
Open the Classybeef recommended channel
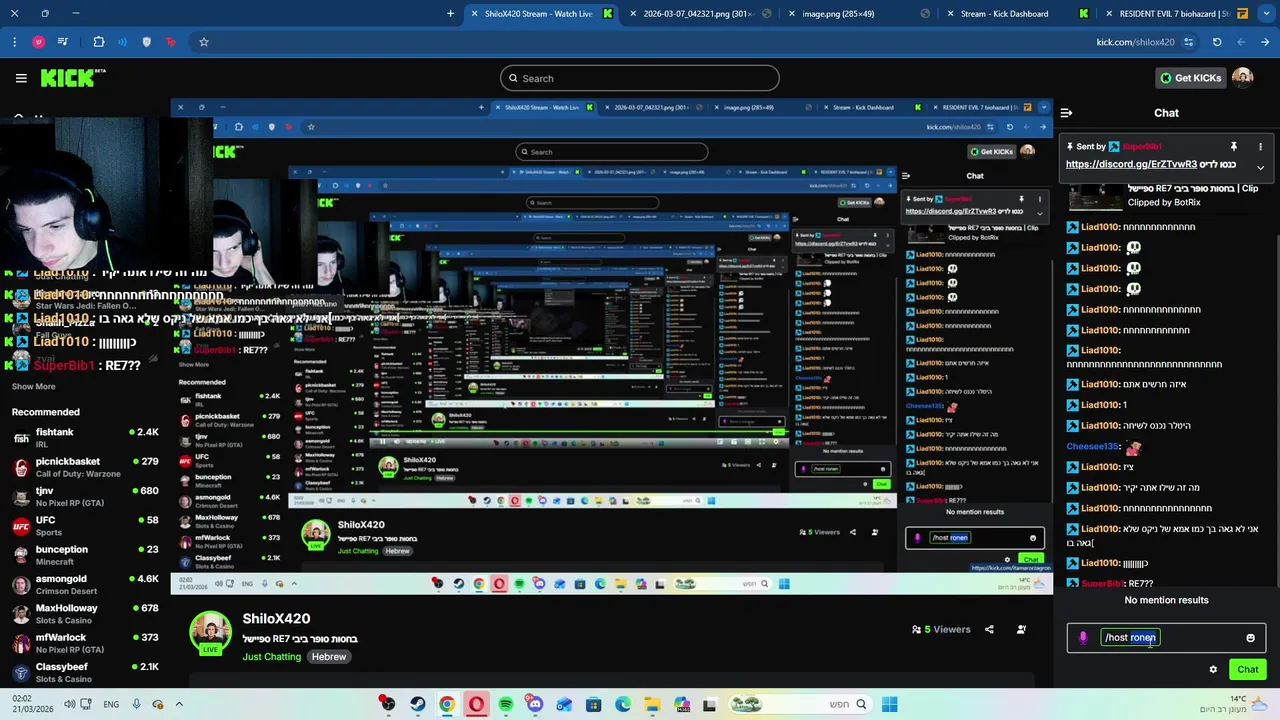[85, 672]
